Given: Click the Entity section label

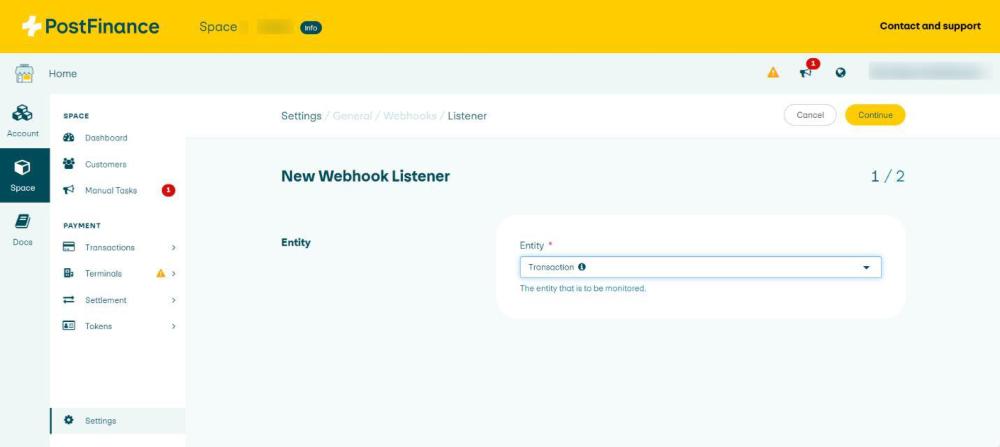Looking at the screenshot, I should [x=296, y=242].
